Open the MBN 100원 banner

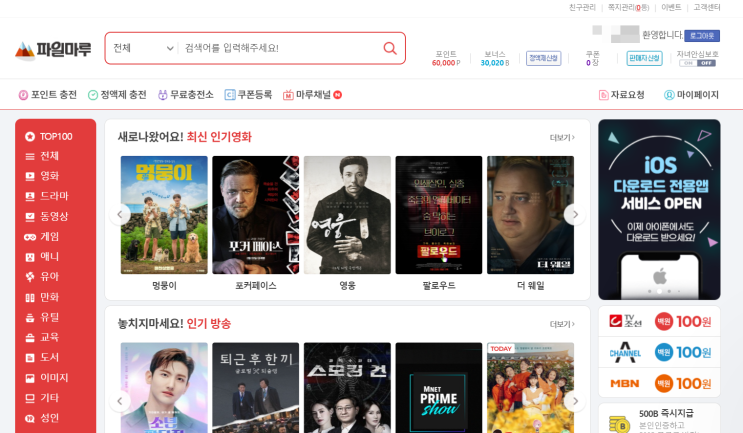(659, 383)
